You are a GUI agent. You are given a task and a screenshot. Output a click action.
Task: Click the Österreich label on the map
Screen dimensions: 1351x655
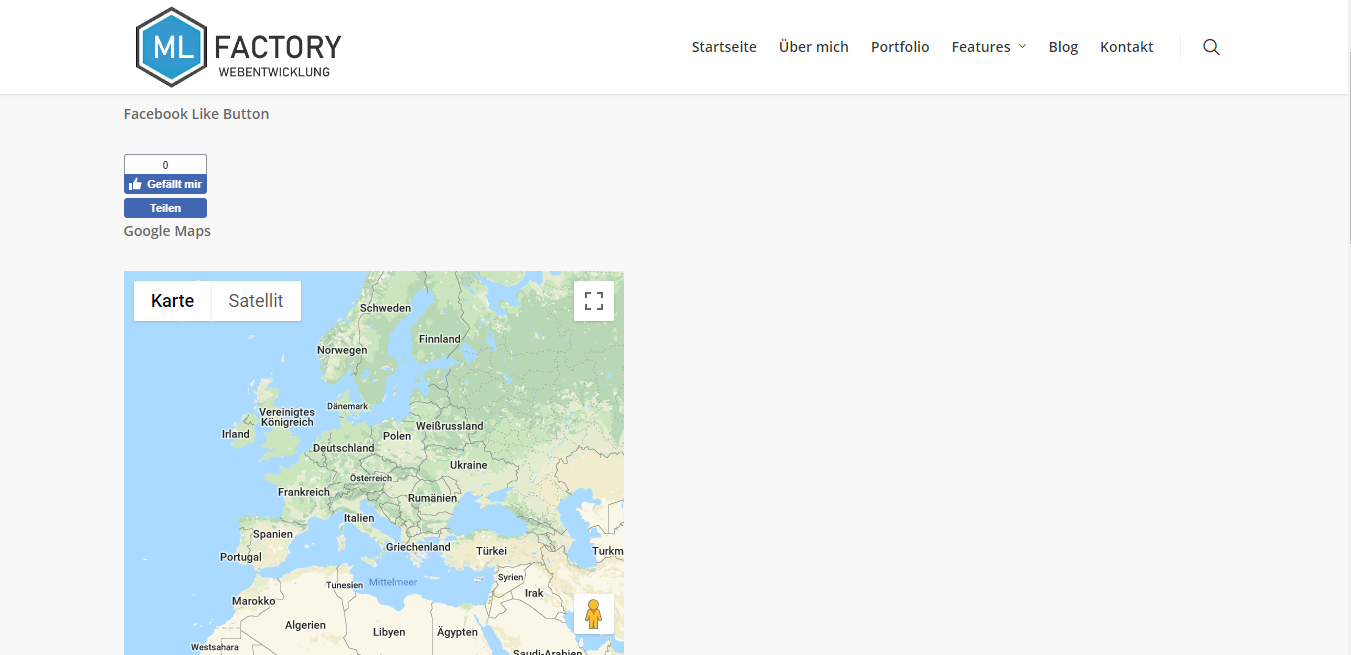(371, 478)
